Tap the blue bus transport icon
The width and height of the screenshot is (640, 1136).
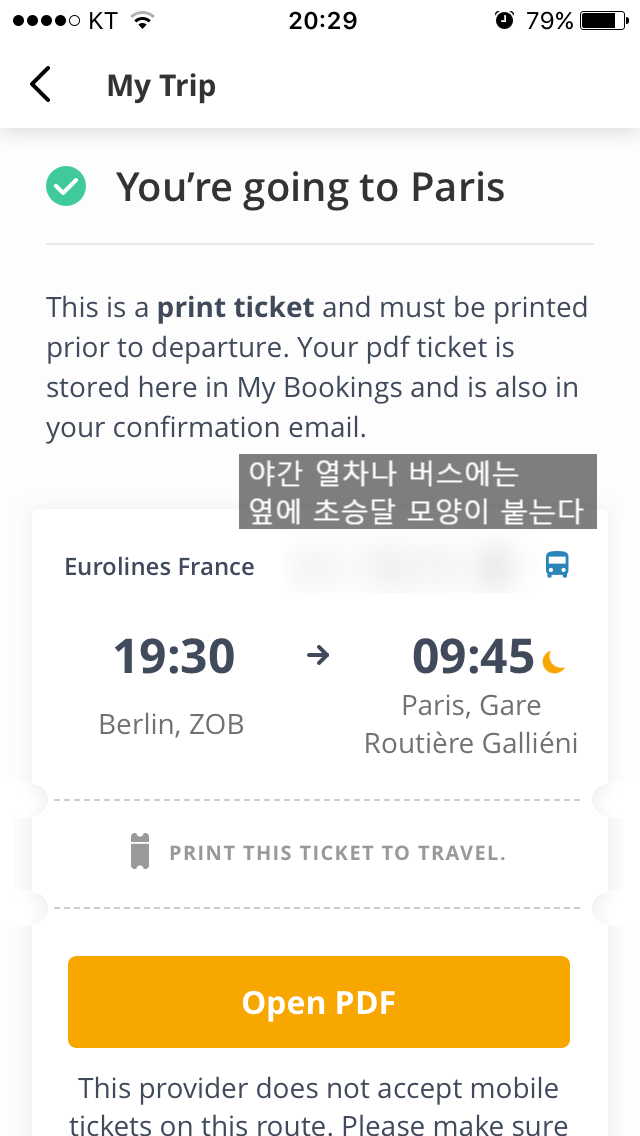557,565
